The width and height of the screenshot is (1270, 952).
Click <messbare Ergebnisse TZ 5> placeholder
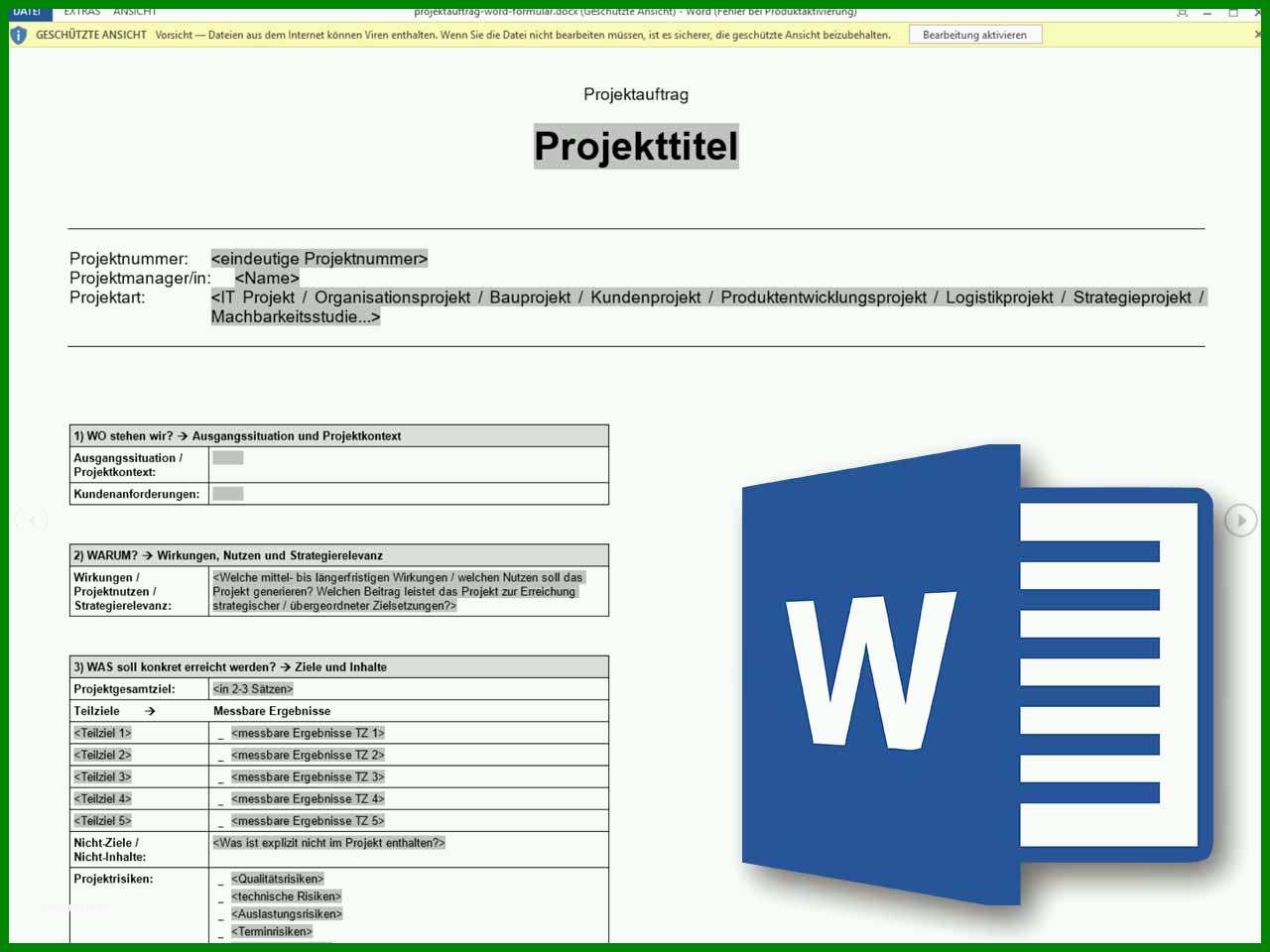(308, 820)
